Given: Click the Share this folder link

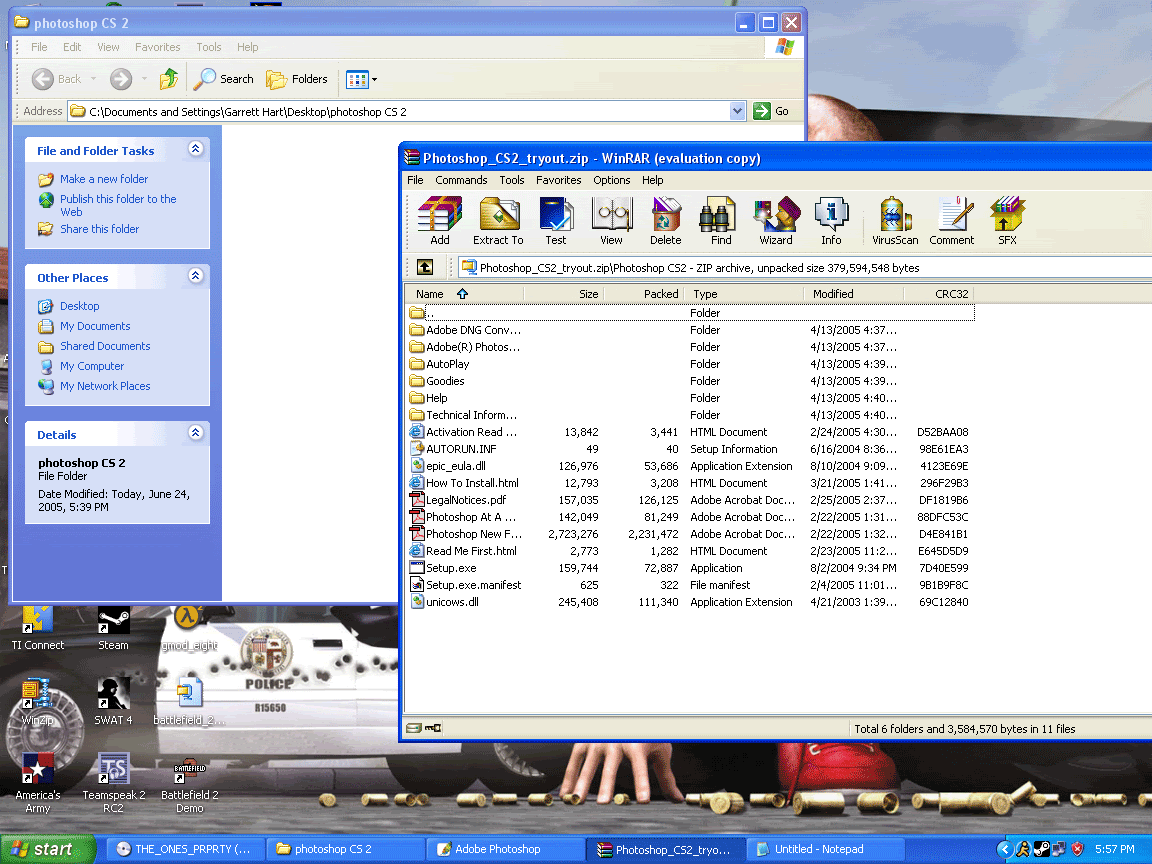Looking at the screenshot, I should pos(99,229).
